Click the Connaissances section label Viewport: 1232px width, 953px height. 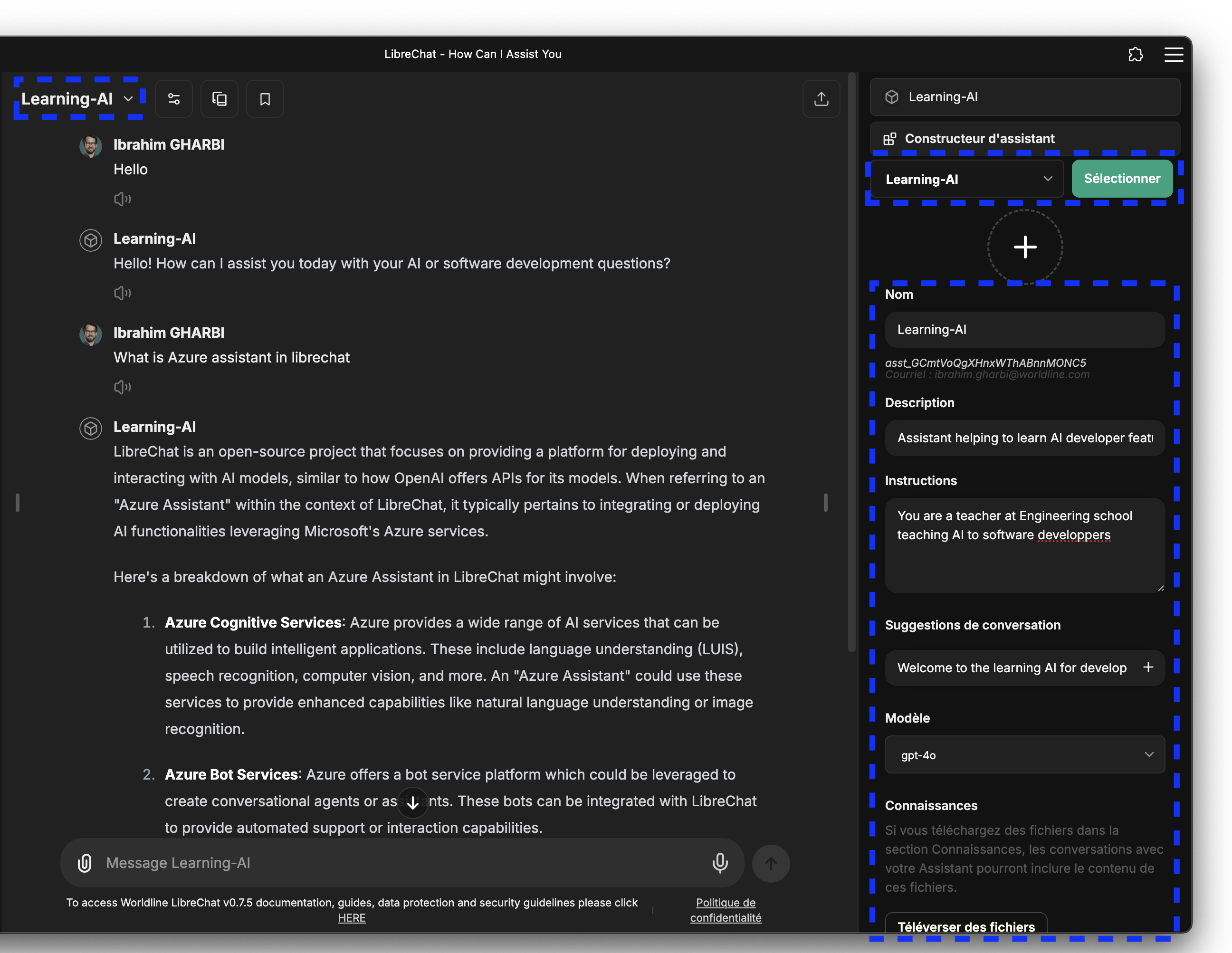[x=931, y=806]
